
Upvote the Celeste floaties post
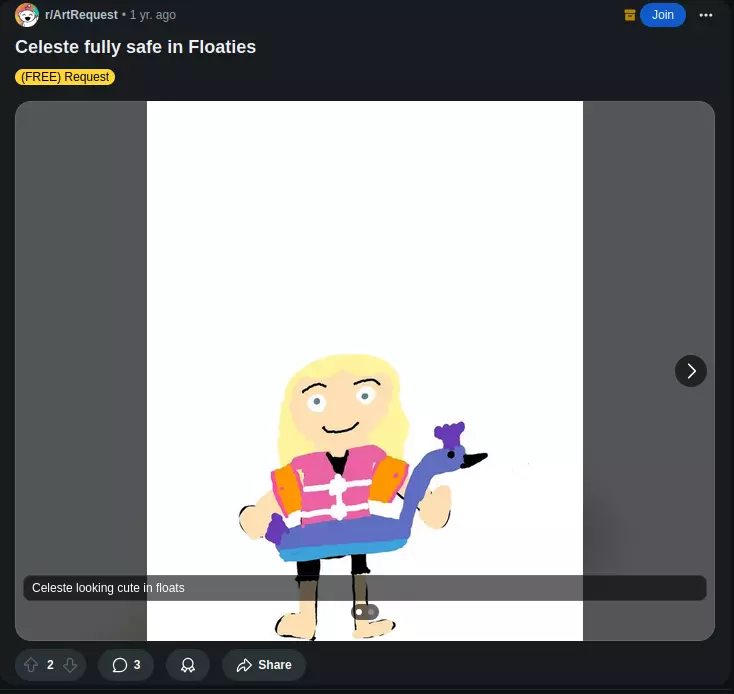click(31, 665)
